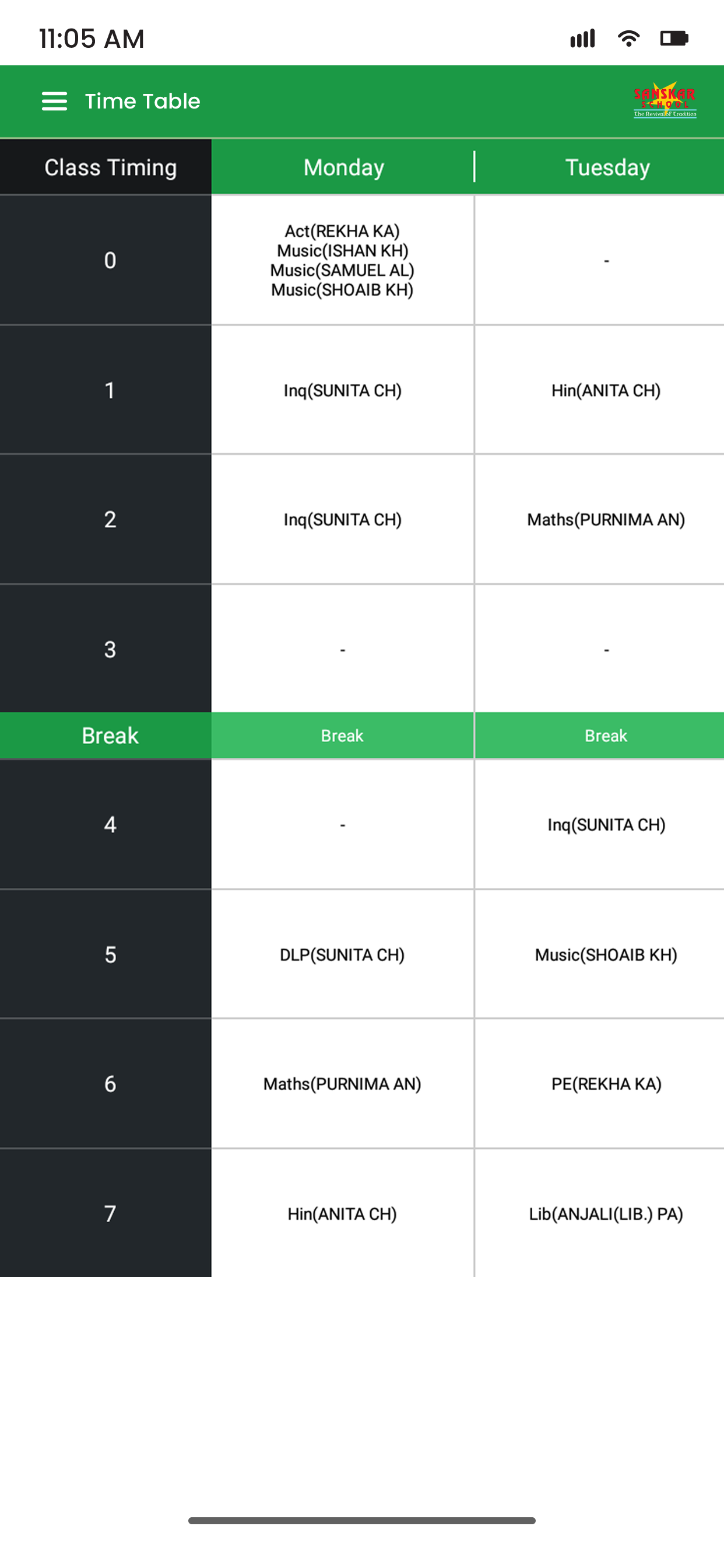Open the hamburger menu
This screenshot has height=1568, width=724.
[54, 101]
